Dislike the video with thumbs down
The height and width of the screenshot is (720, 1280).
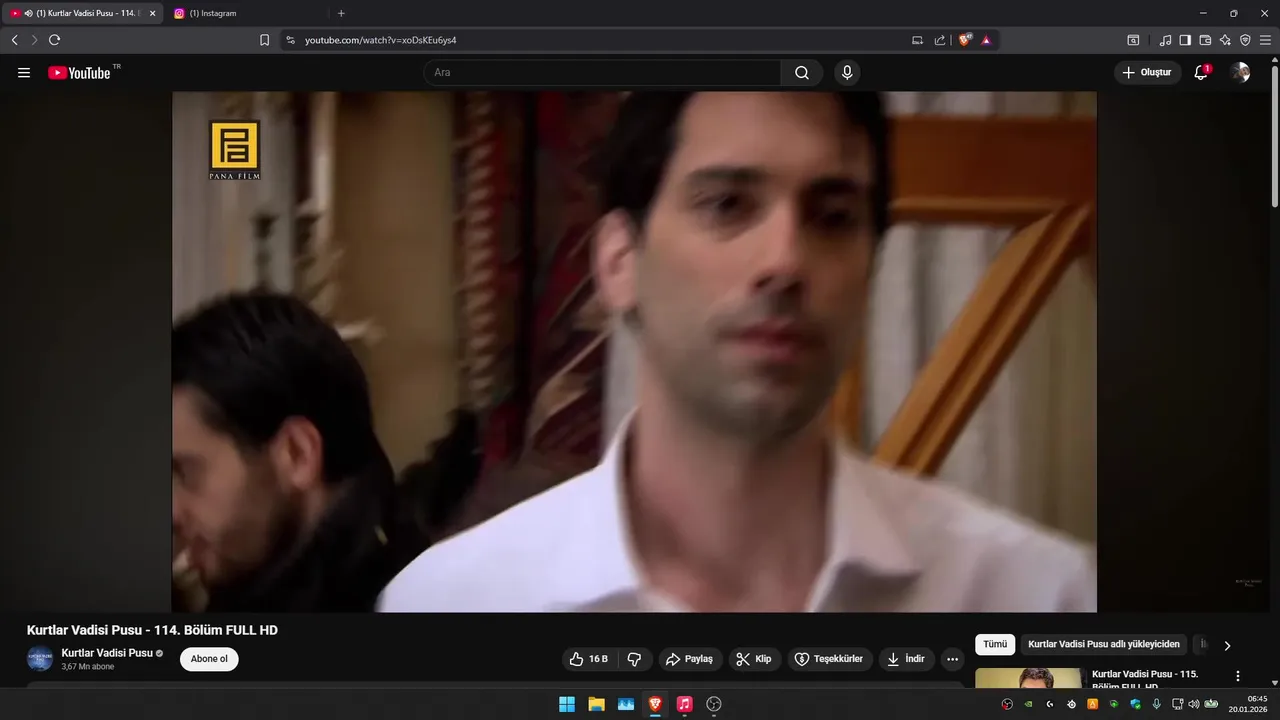pos(634,659)
